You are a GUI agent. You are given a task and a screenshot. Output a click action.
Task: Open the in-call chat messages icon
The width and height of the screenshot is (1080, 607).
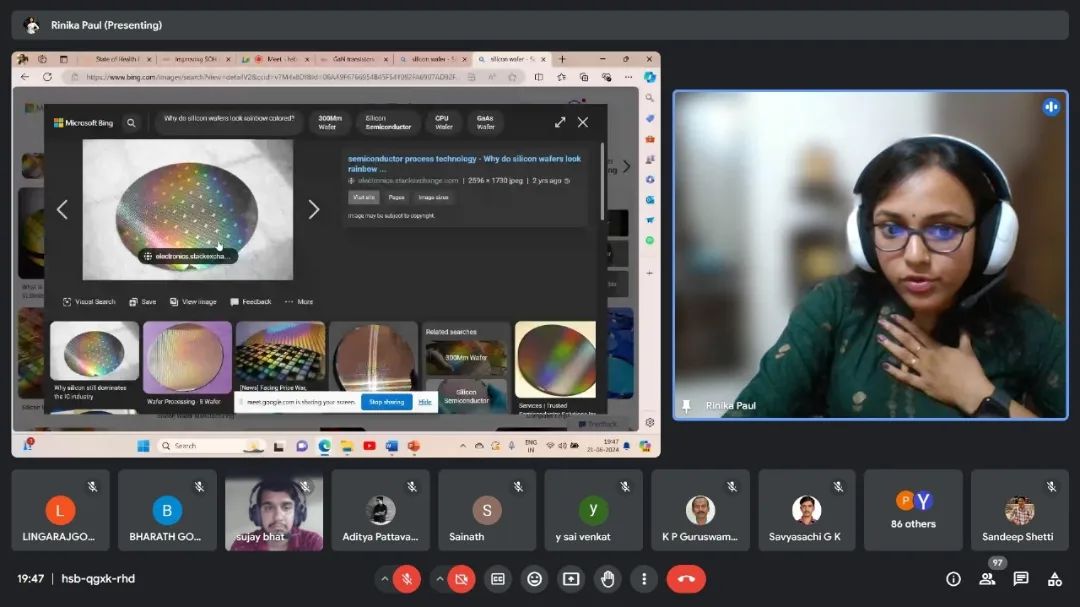[x=1021, y=579]
